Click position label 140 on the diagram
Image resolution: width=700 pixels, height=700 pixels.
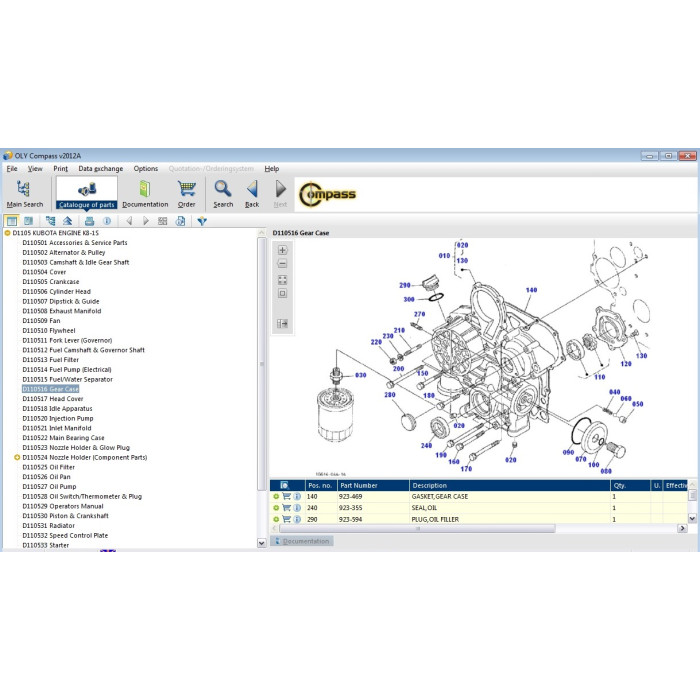pyautogui.click(x=531, y=290)
